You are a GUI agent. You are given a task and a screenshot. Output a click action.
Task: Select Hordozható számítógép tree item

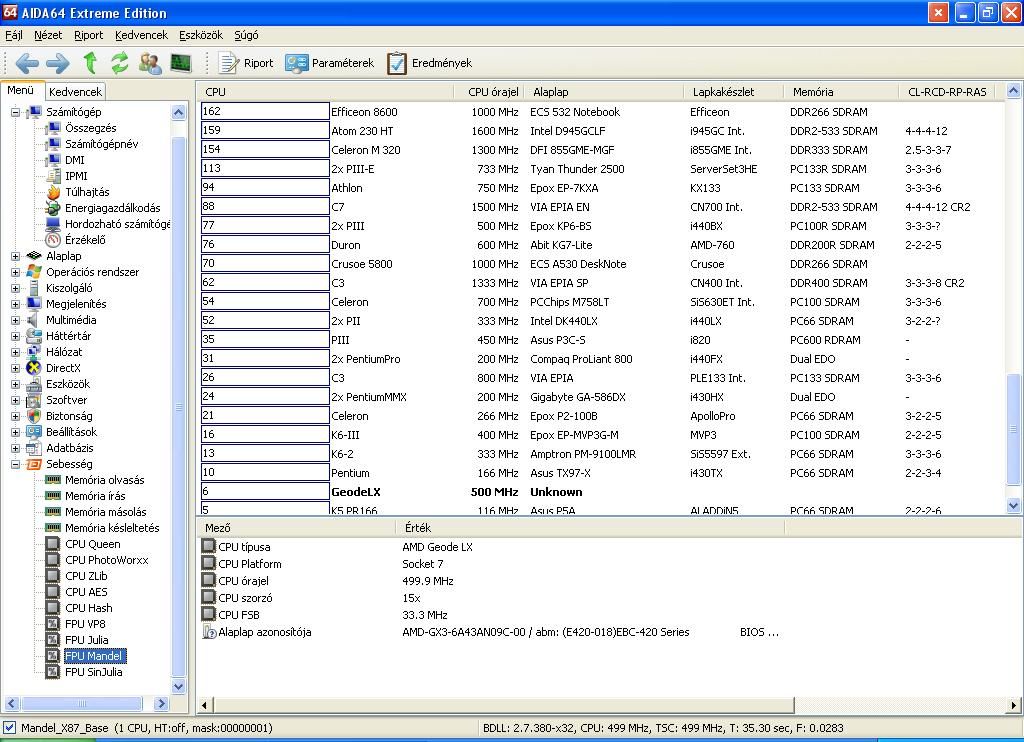point(117,224)
